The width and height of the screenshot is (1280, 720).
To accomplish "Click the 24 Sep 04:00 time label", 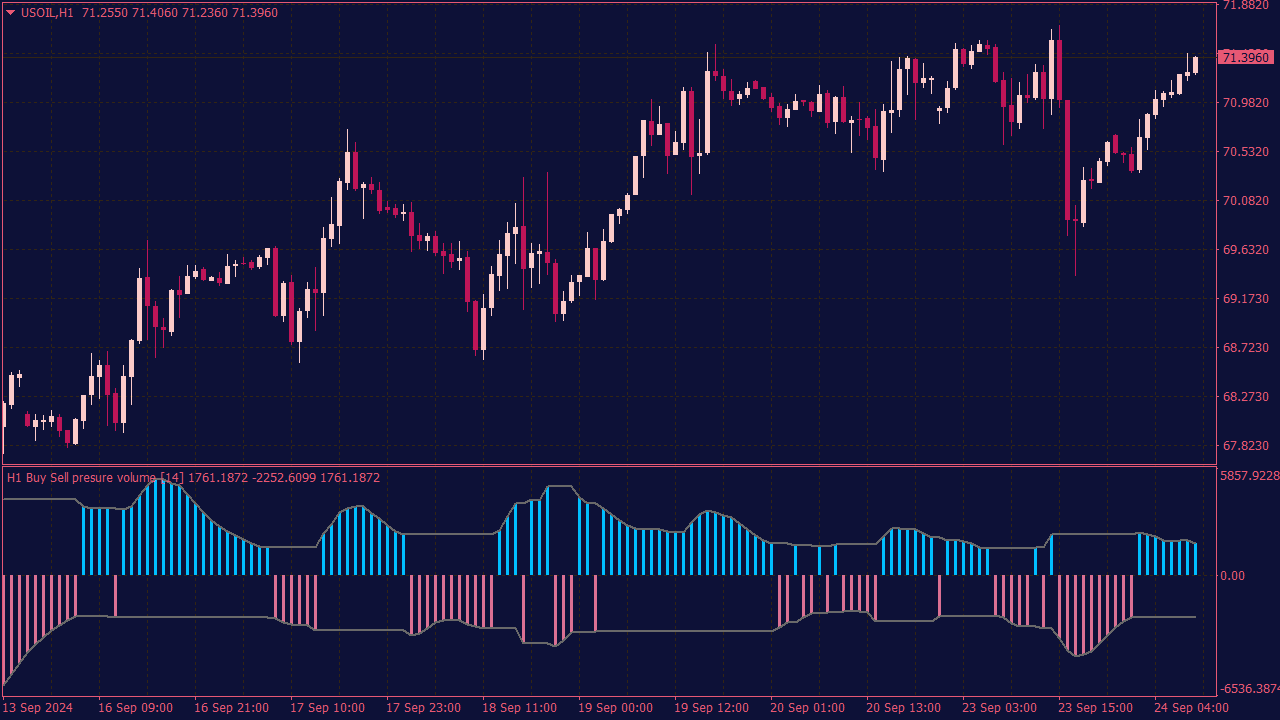I will (1191, 708).
